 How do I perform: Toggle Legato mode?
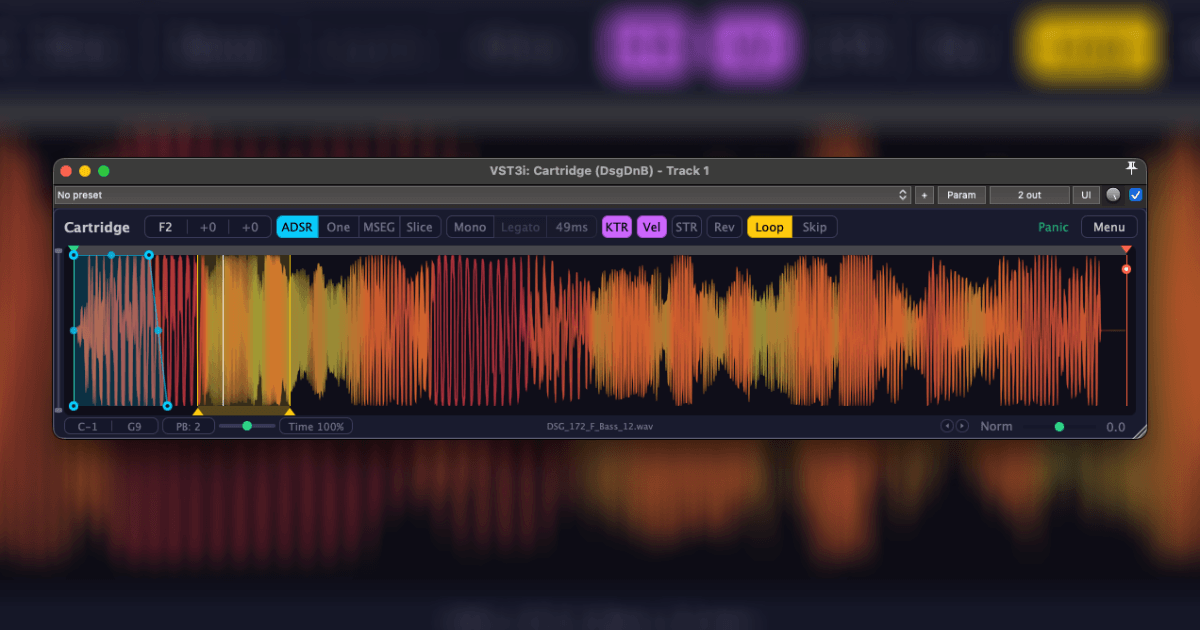(520, 227)
